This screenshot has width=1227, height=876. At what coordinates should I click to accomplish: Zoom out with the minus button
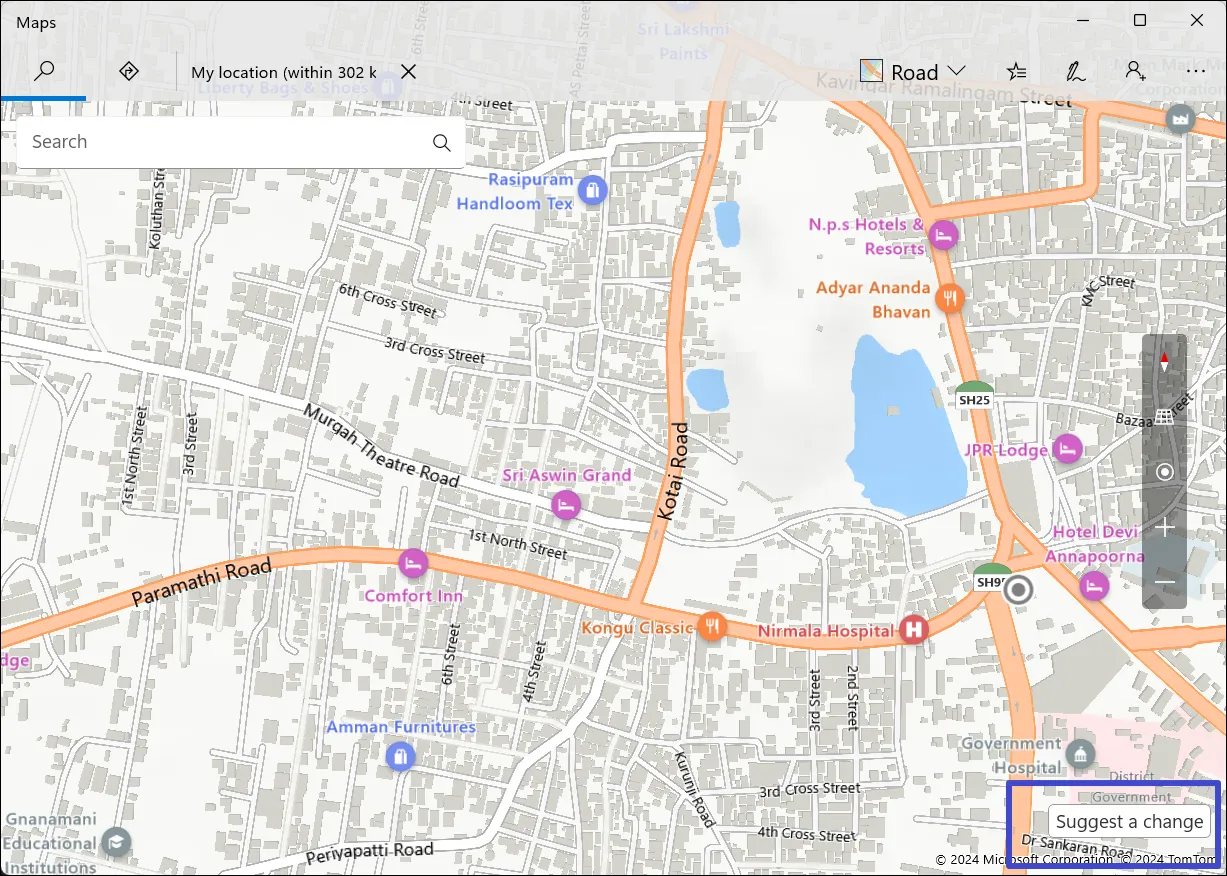[1164, 582]
